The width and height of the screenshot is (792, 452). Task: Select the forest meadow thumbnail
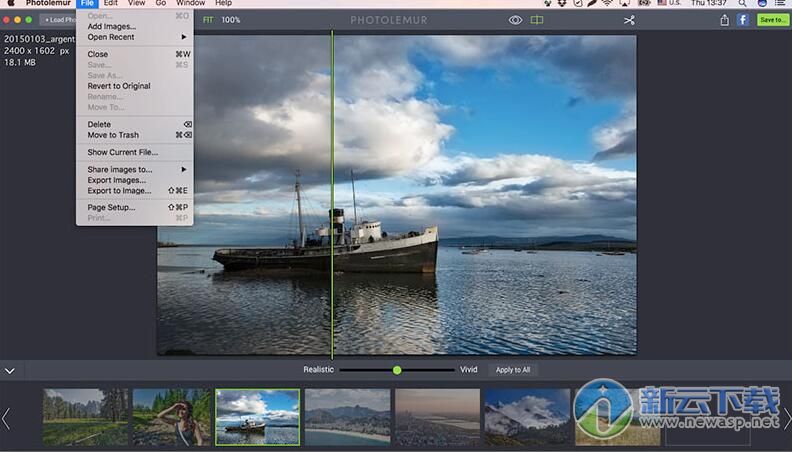coord(85,417)
